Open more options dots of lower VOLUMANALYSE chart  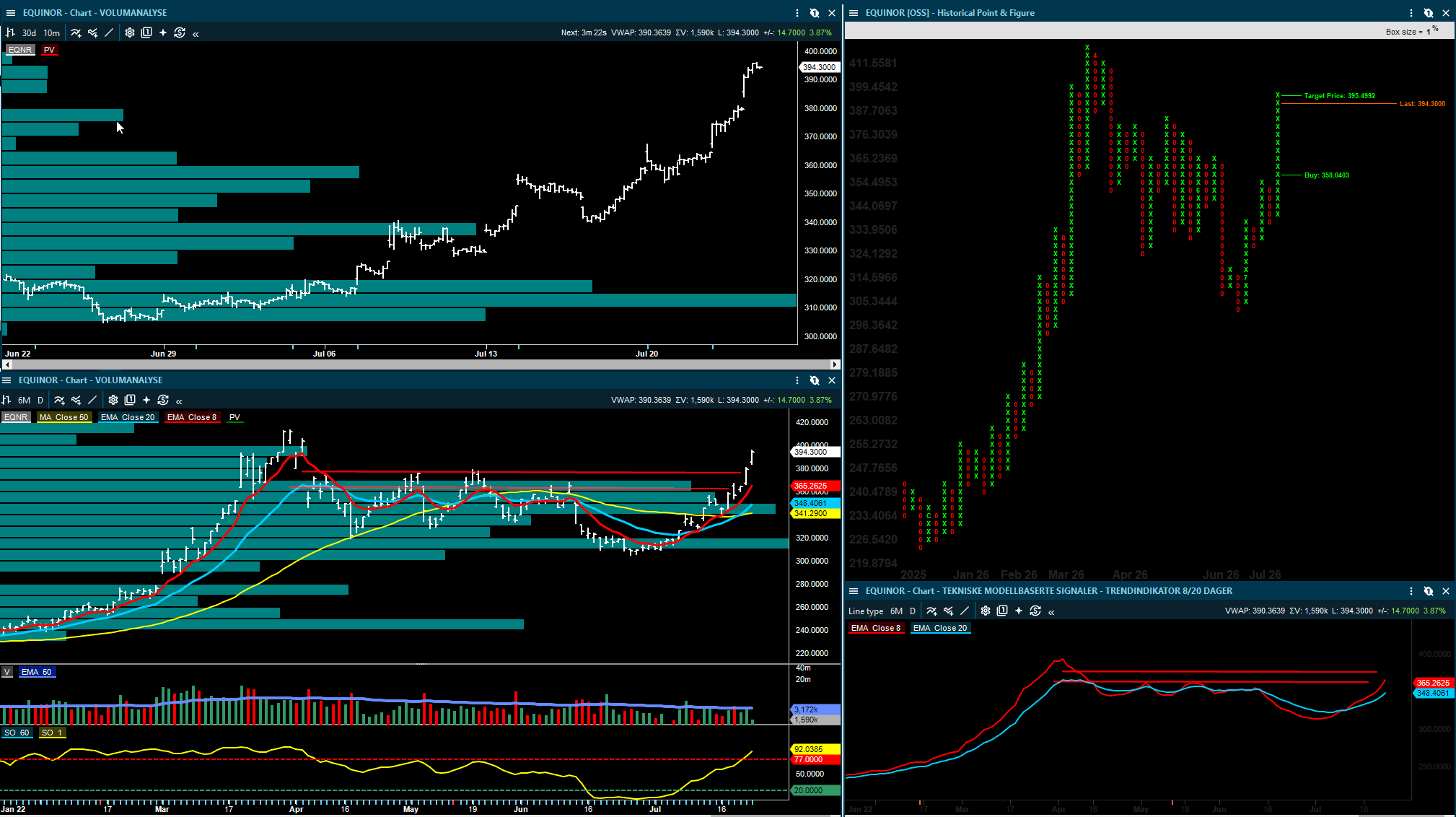pyautogui.click(x=797, y=380)
